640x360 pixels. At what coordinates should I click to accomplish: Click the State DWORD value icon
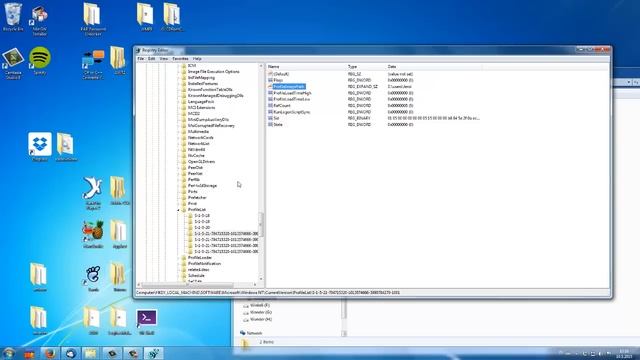(270, 124)
